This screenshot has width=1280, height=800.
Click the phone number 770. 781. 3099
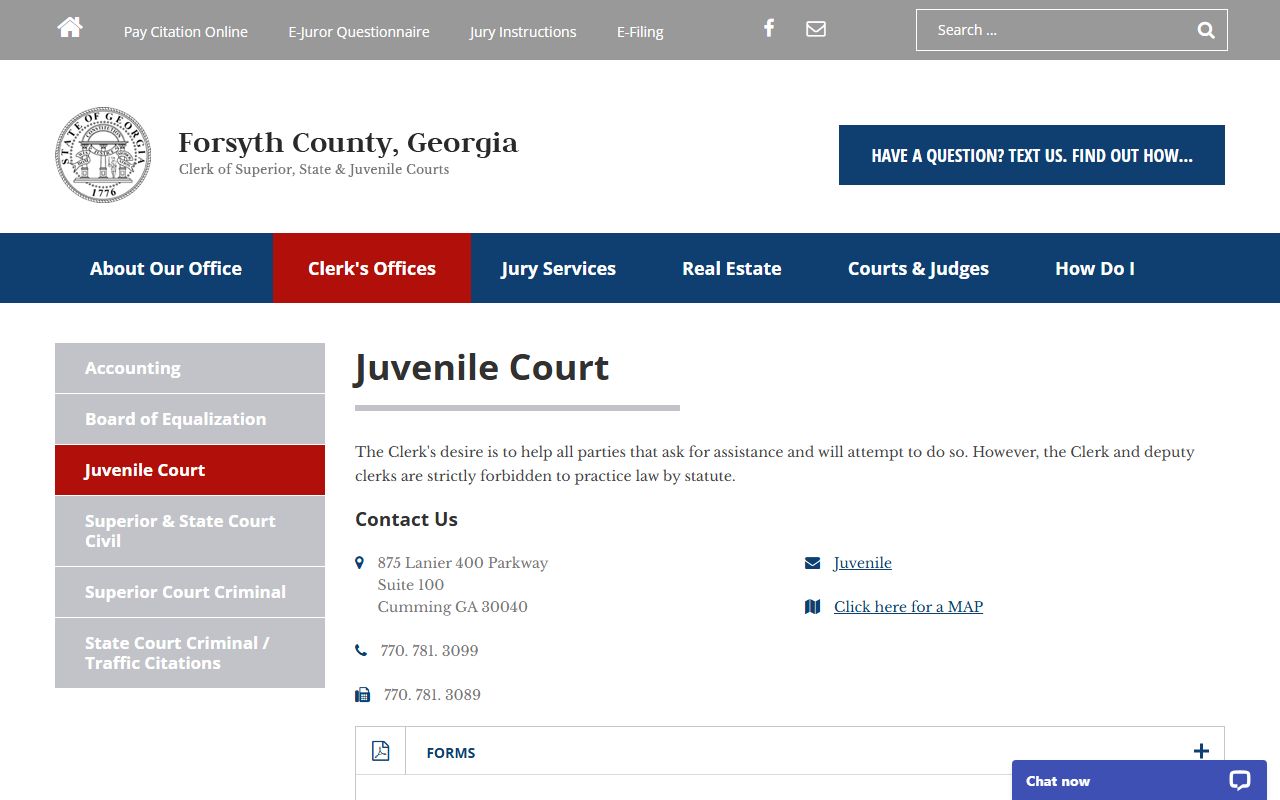pyautogui.click(x=429, y=651)
